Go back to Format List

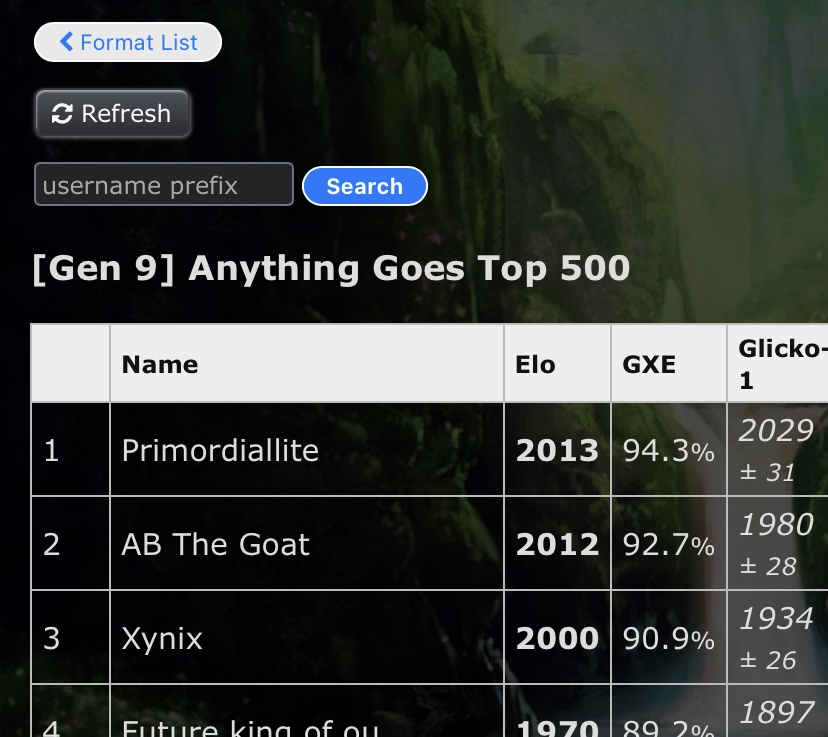click(128, 42)
